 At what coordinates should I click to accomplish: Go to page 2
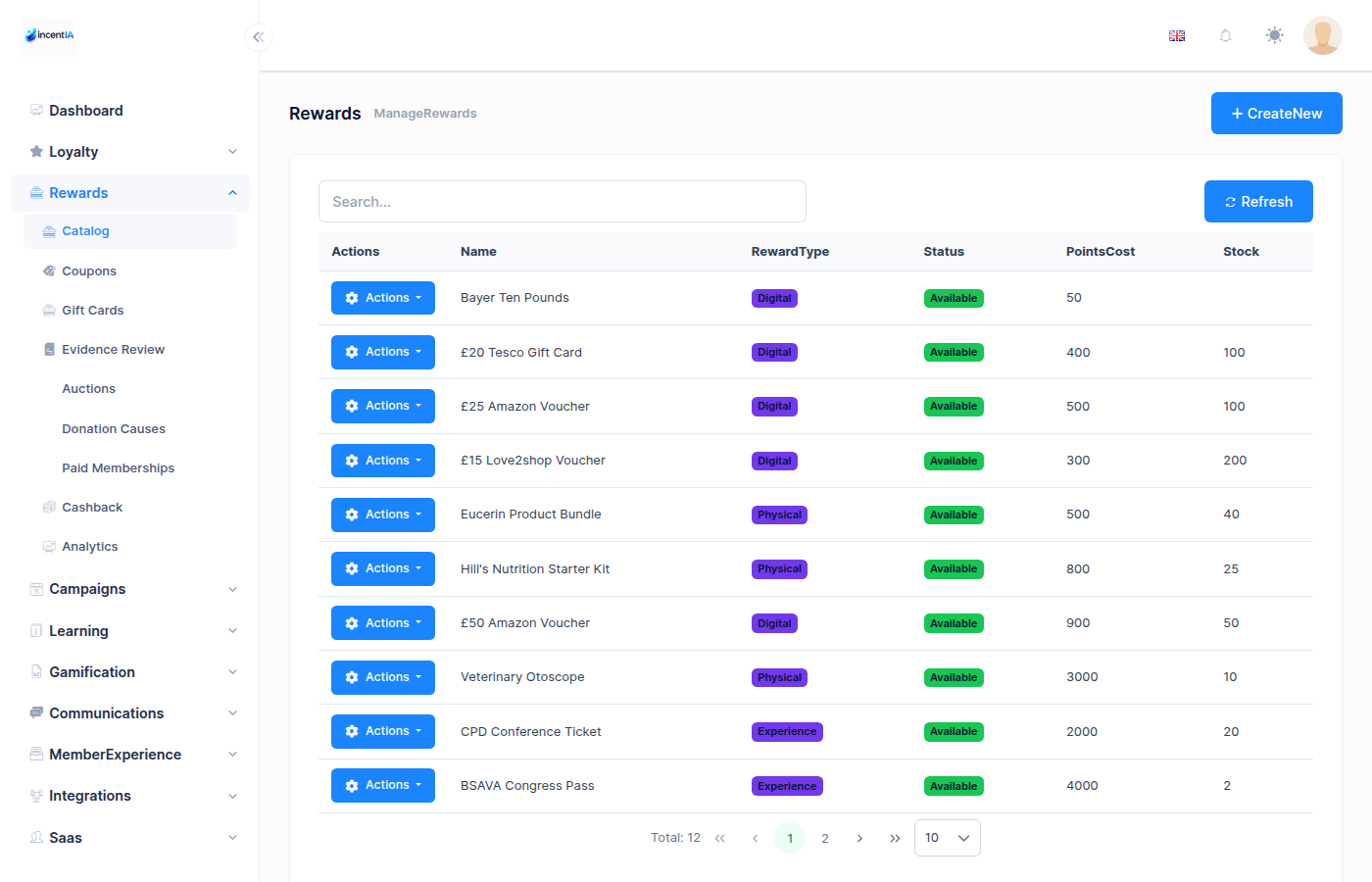[825, 838]
